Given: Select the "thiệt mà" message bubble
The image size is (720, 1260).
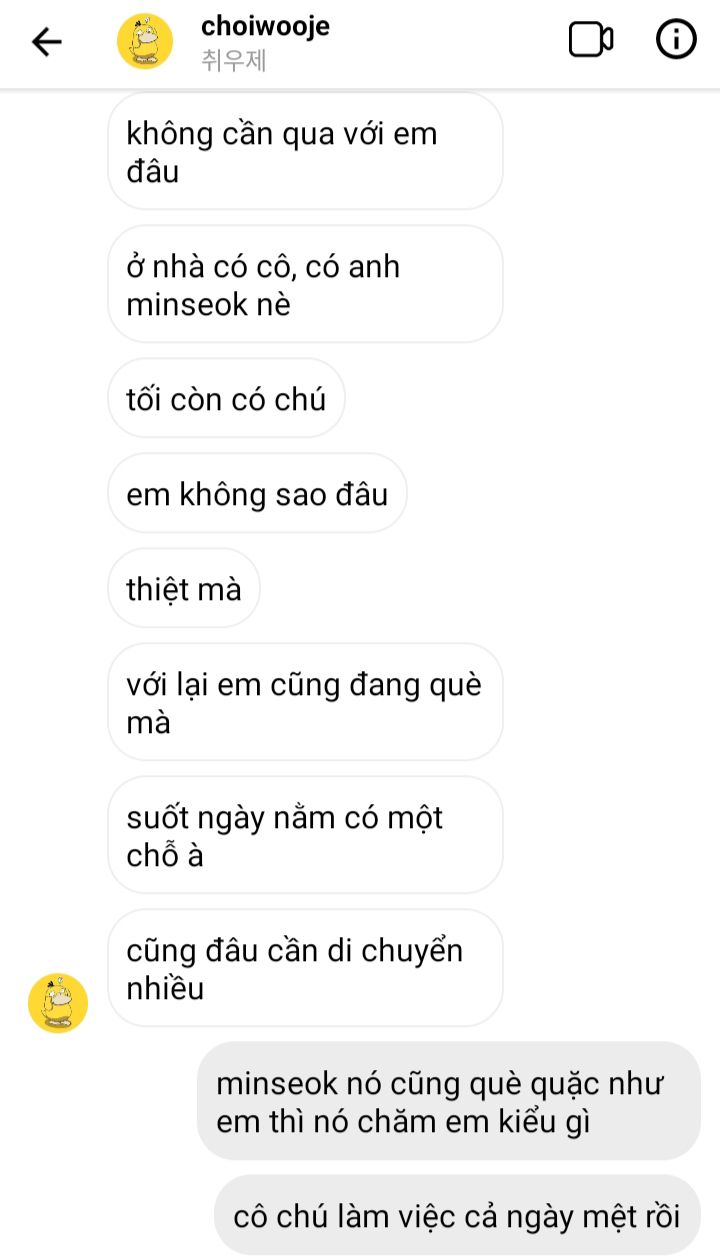Looking at the screenshot, I should point(184,589).
